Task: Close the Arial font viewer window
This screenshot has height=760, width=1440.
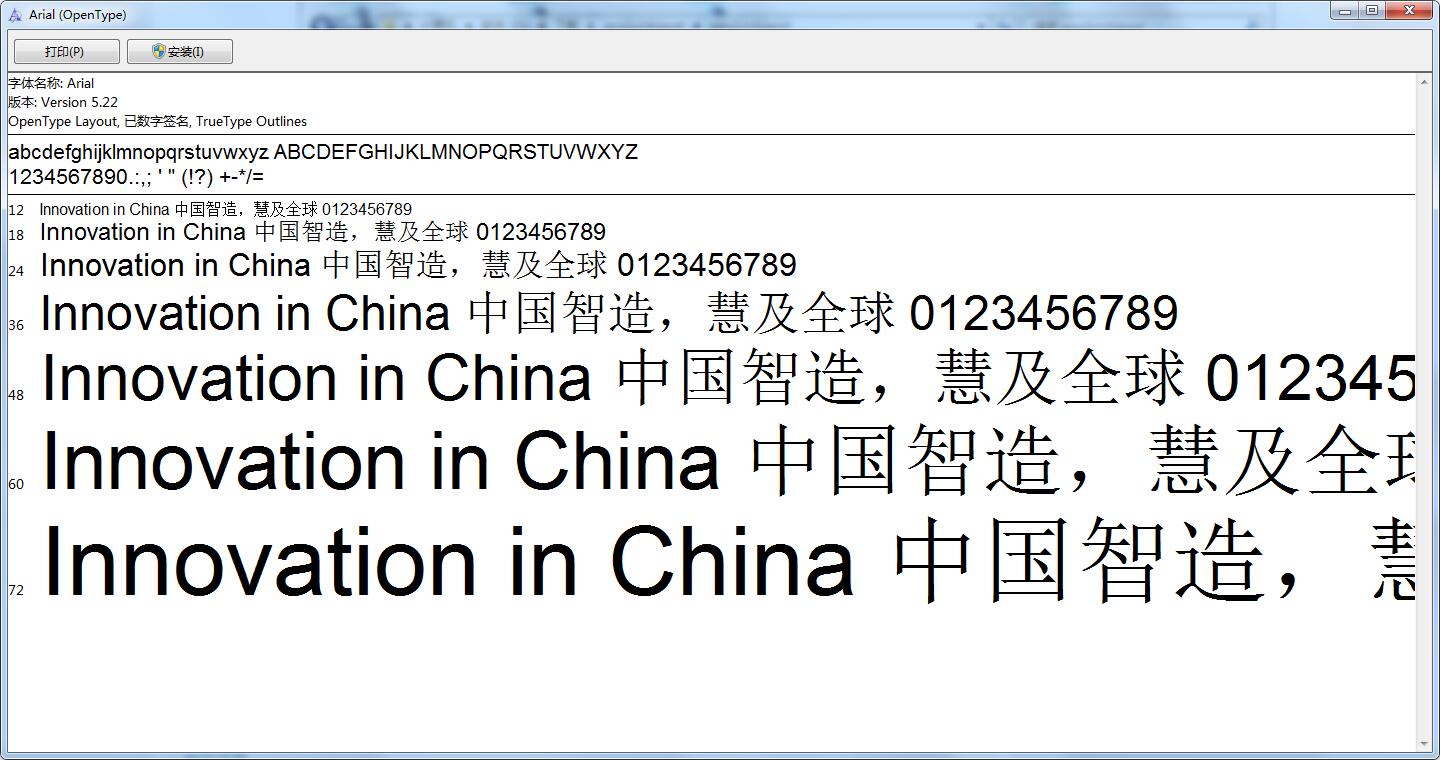Action: [1411, 11]
